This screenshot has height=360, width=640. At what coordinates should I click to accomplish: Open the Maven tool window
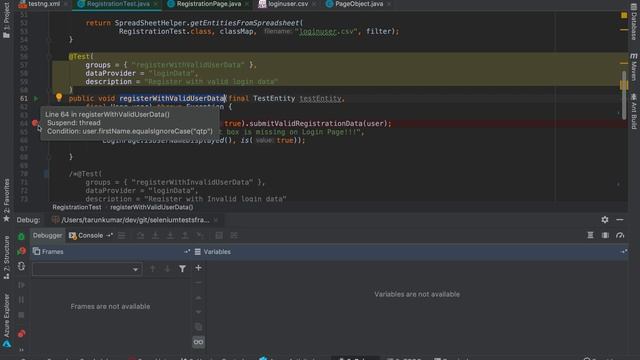click(633, 67)
